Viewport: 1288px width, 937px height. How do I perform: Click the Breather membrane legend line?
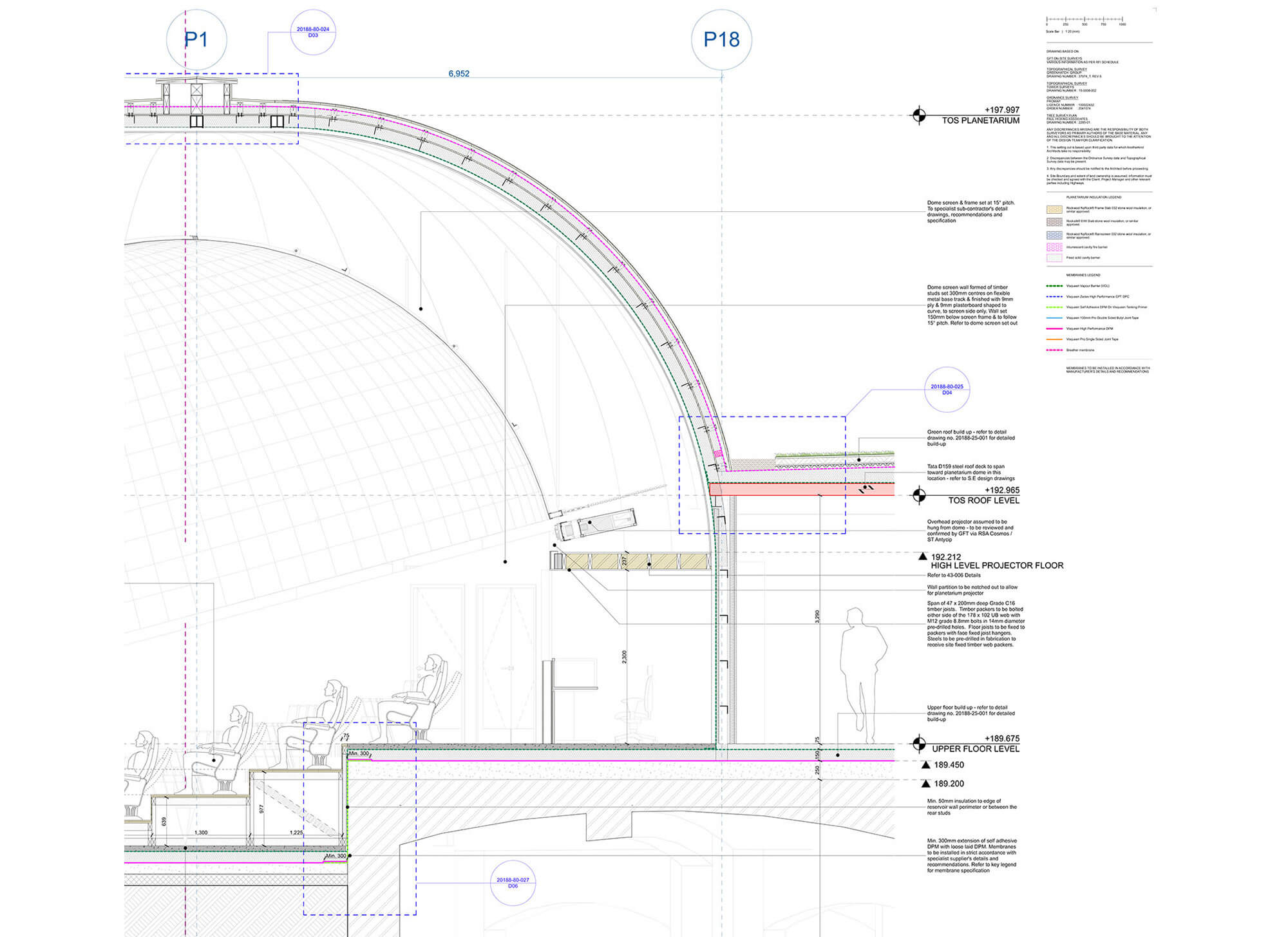[x=1054, y=350]
